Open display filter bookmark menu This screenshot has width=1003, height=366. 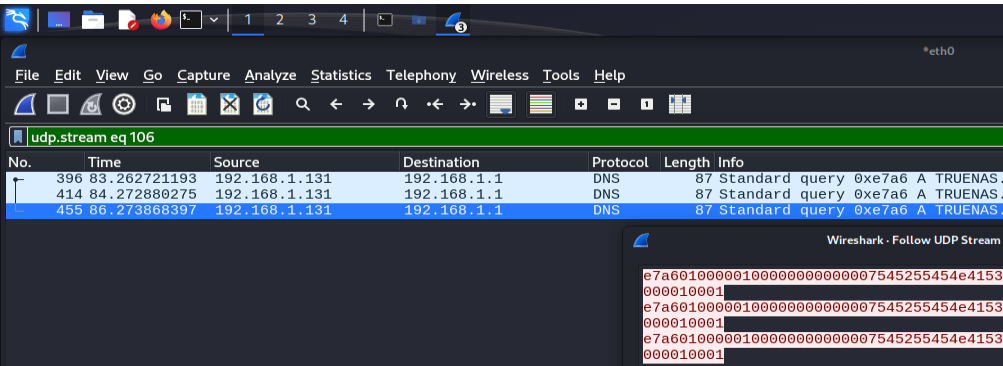point(19,137)
